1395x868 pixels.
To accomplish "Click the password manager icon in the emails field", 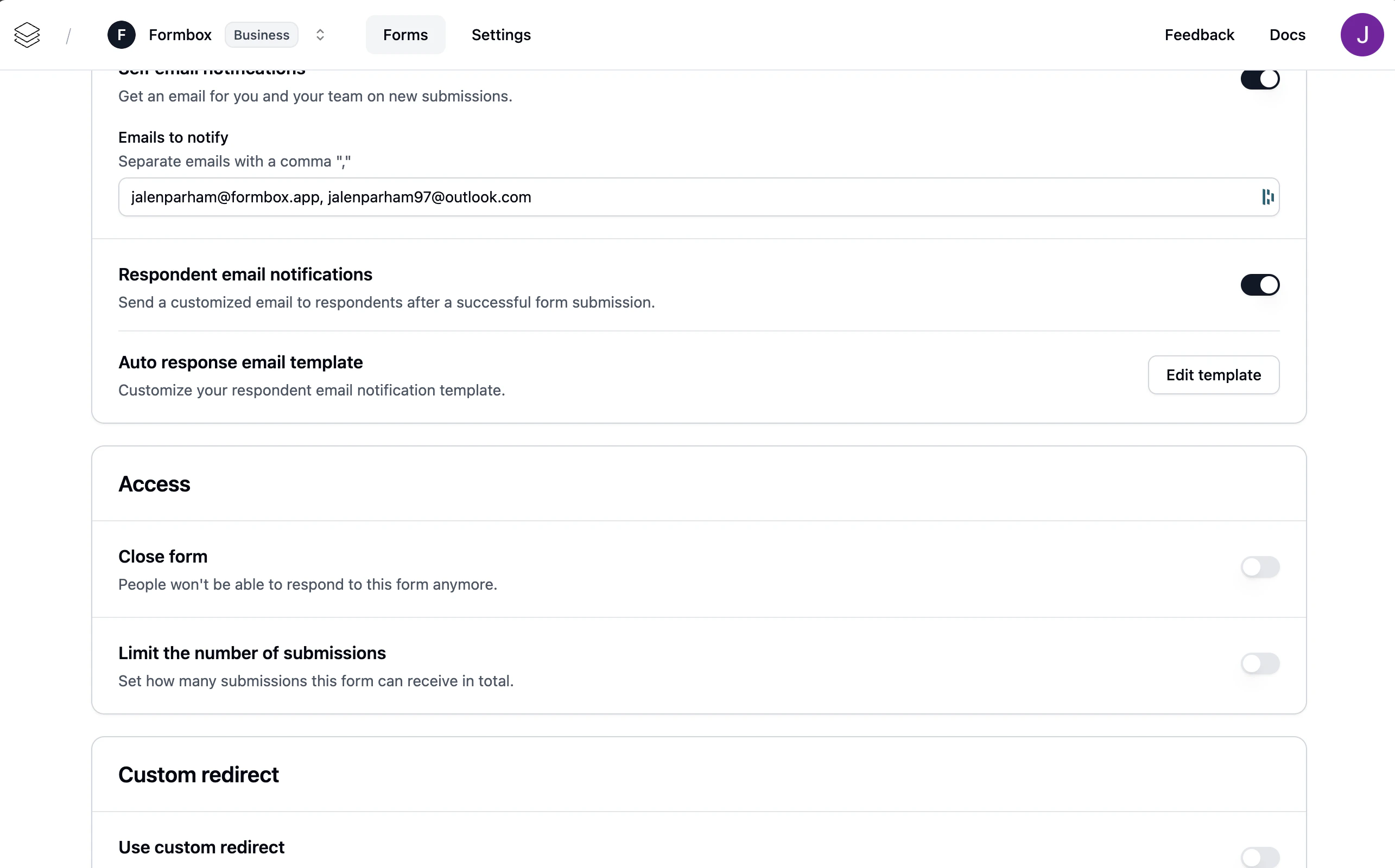I will 1267,197.
